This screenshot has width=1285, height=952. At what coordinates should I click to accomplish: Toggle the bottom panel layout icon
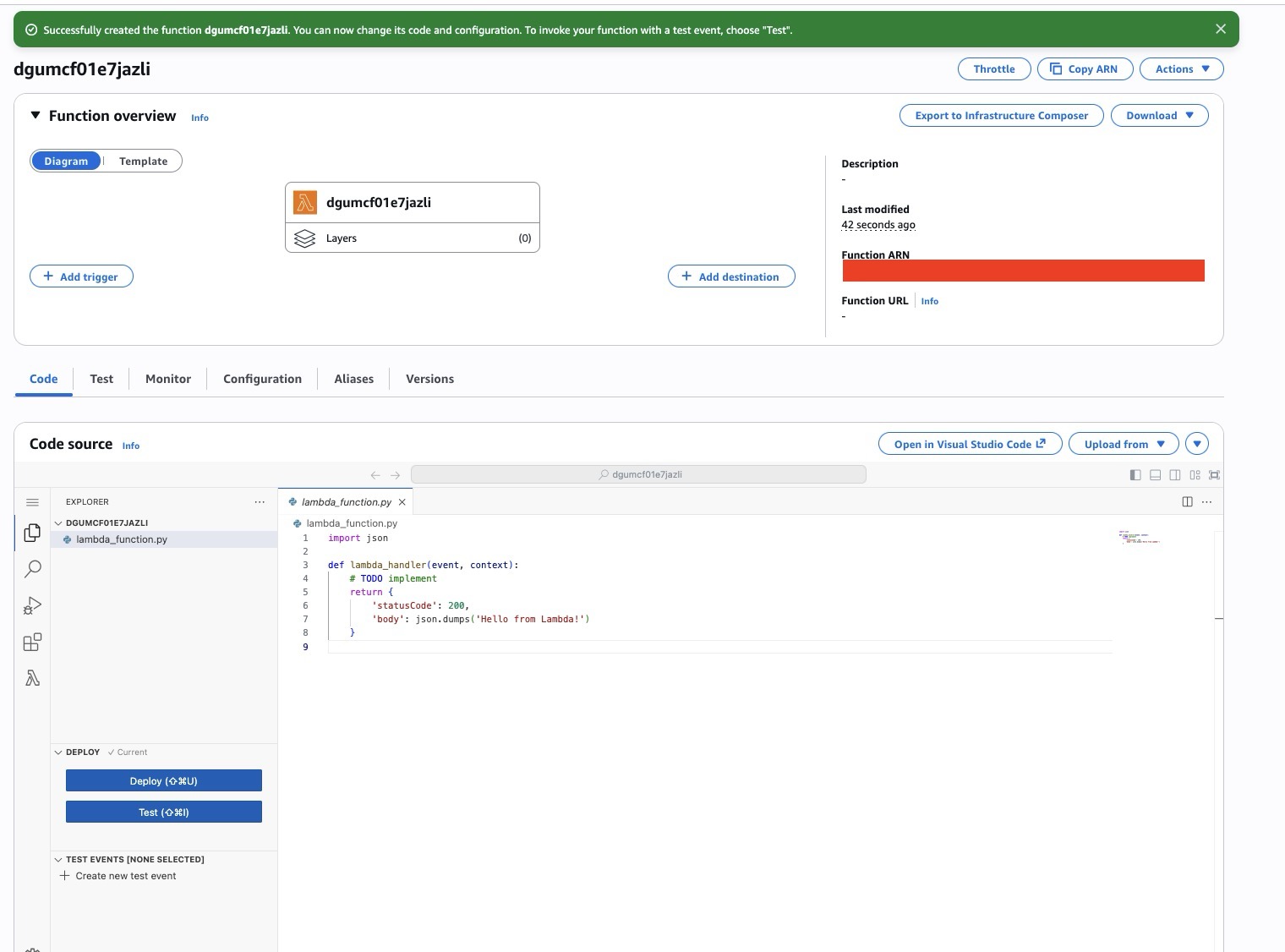pyautogui.click(x=1155, y=475)
